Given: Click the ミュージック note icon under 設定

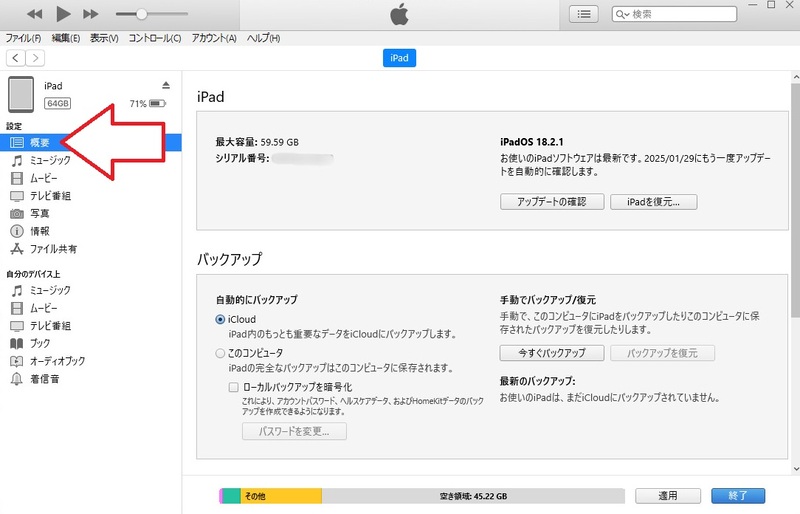Looking at the screenshot, I should click(17, 161).
